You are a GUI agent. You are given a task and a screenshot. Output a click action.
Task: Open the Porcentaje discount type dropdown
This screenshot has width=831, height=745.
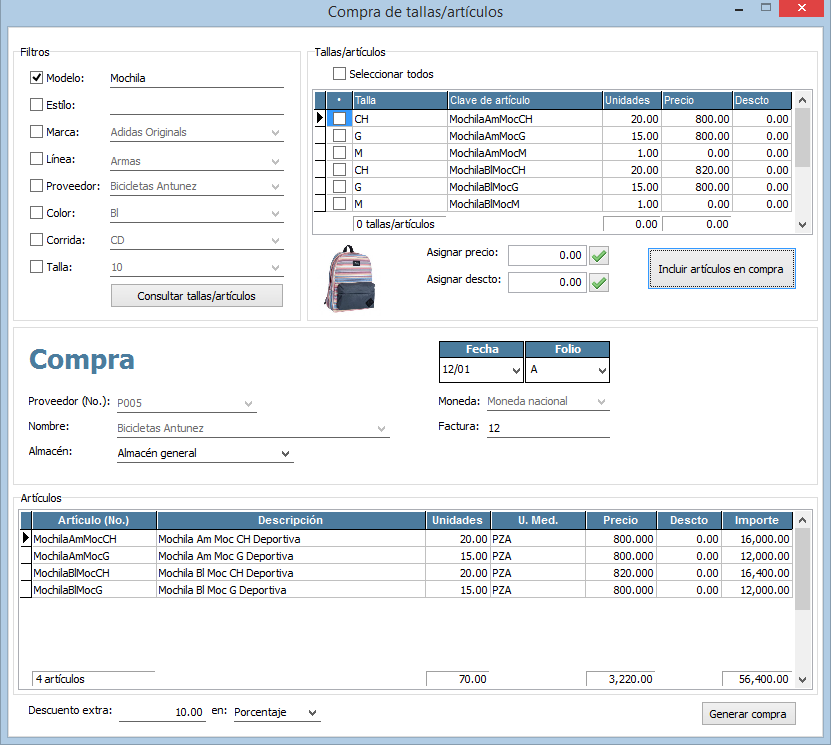click(312, 713)
